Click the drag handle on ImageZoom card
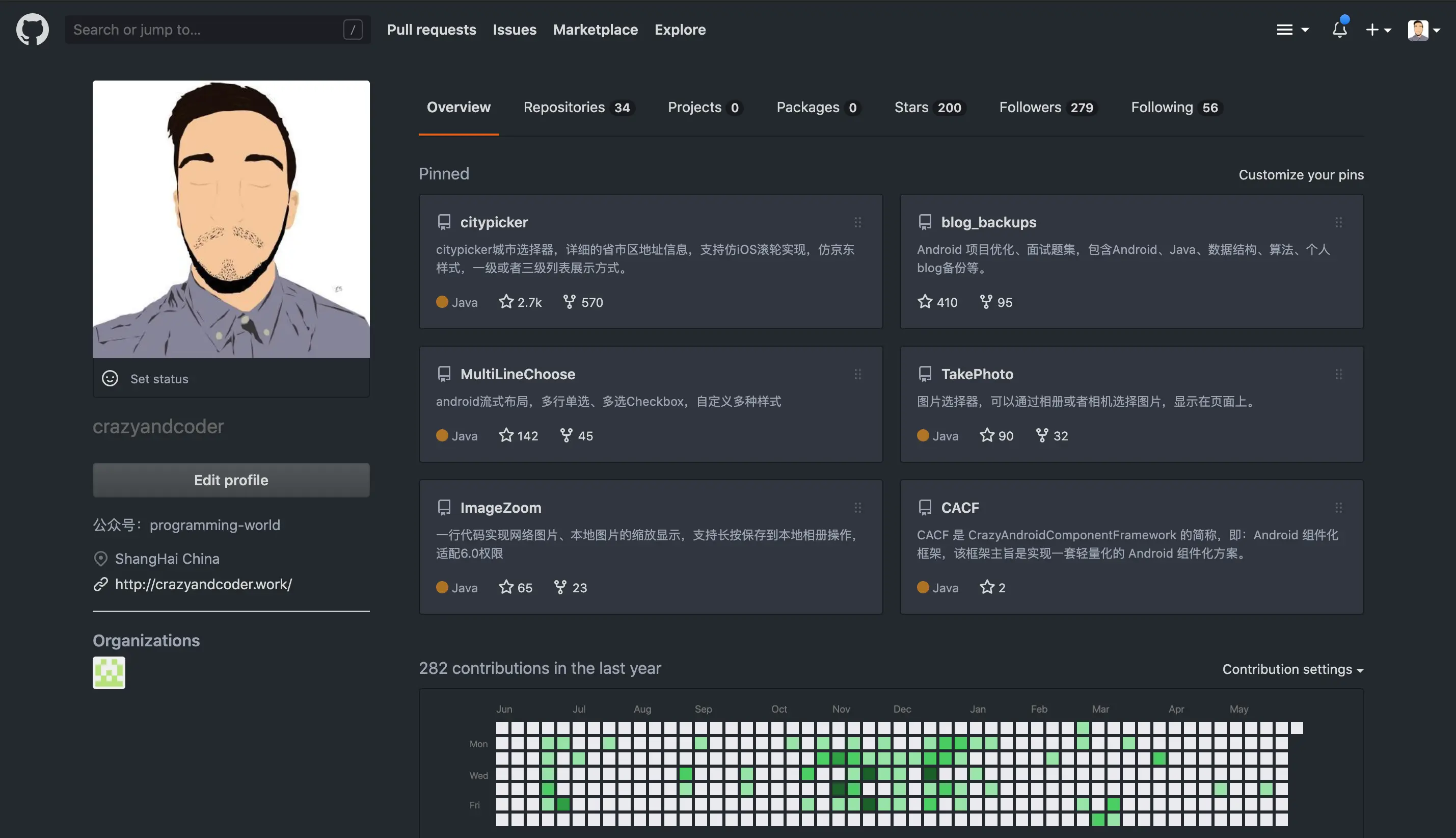The width and height of the screenshot is (1456, 838). [x=857, y=508]
